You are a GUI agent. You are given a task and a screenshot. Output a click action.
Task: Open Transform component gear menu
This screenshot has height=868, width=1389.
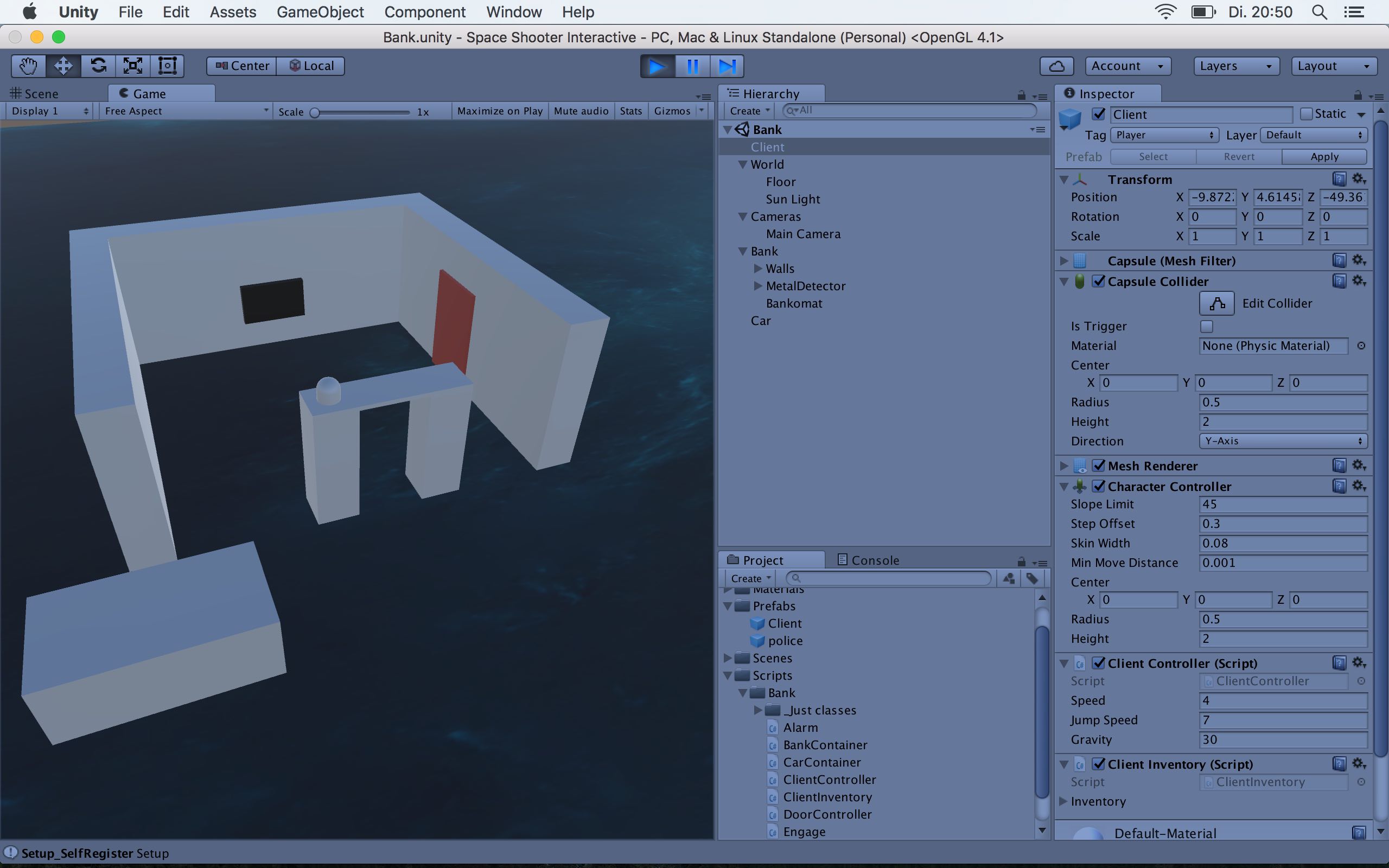1359,178
